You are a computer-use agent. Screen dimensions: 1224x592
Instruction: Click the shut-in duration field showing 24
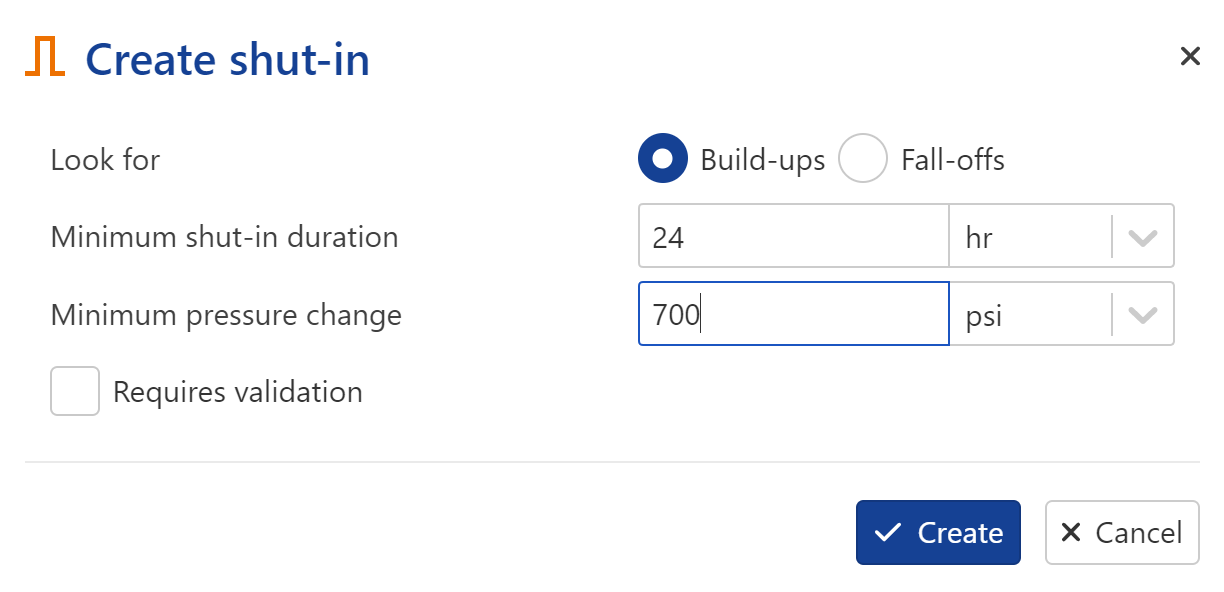point(793,237)
